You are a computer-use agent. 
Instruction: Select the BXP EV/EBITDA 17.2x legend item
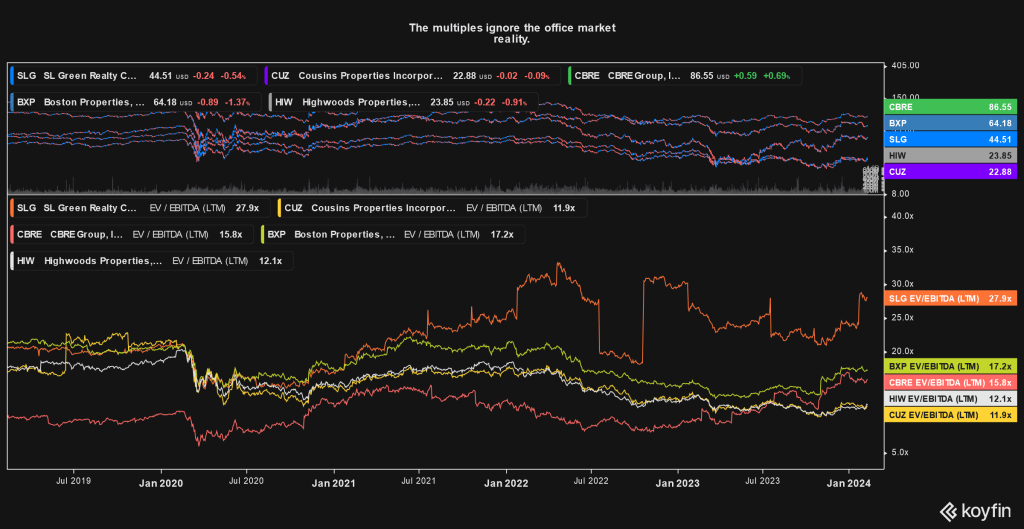click(390, 234)
